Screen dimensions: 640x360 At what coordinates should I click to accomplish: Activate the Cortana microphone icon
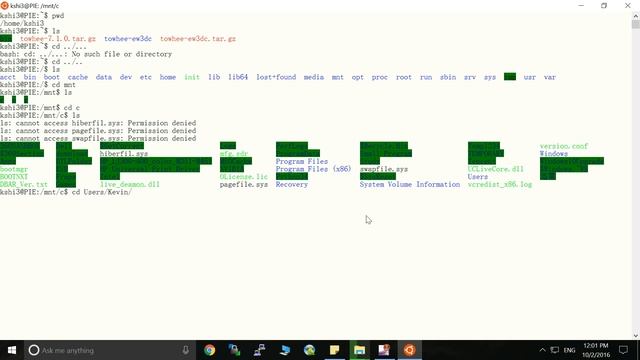click(x=185, y=350)
